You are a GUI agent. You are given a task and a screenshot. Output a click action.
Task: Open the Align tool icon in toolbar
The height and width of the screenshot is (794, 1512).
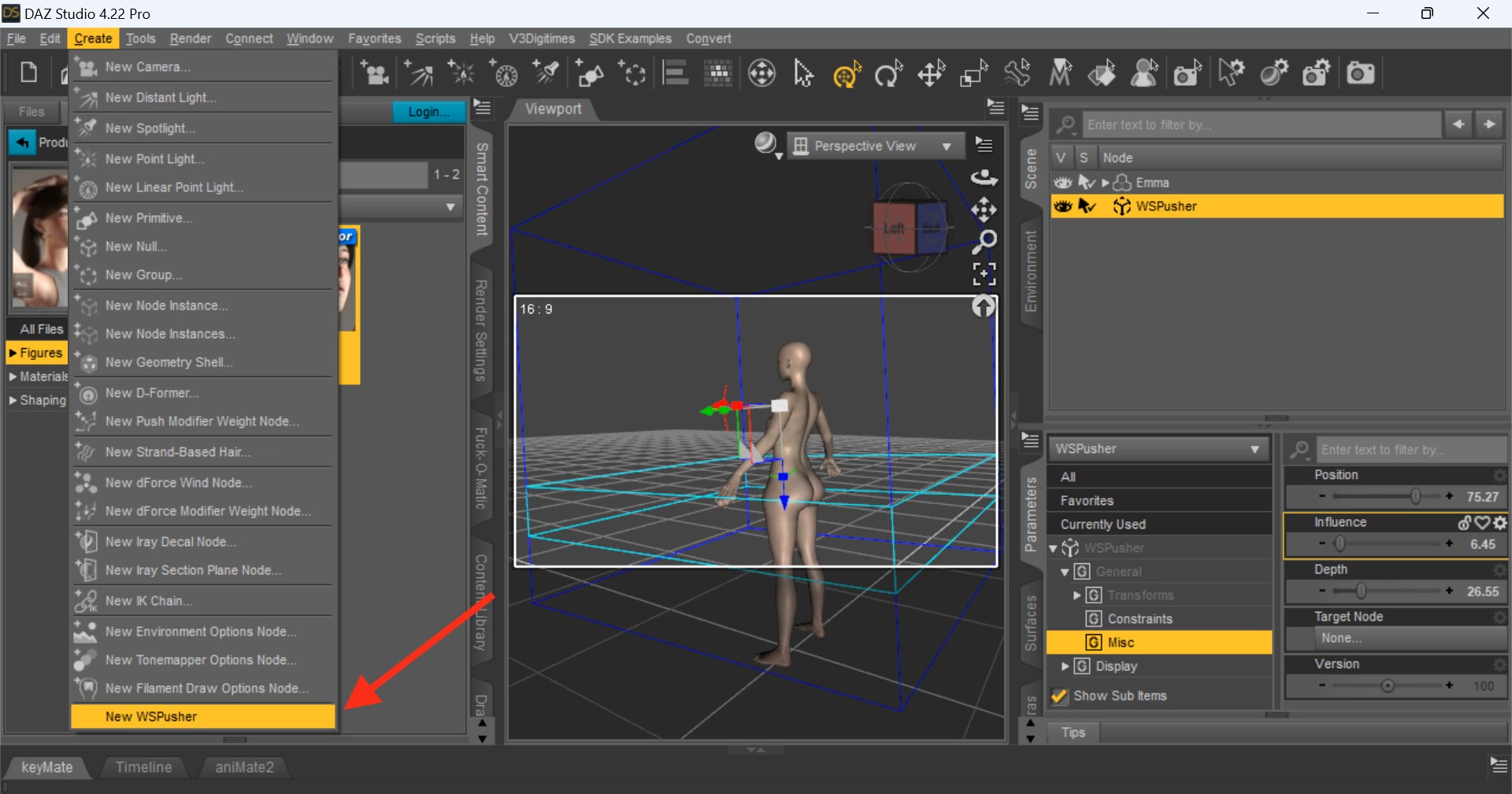click(675, 73)
